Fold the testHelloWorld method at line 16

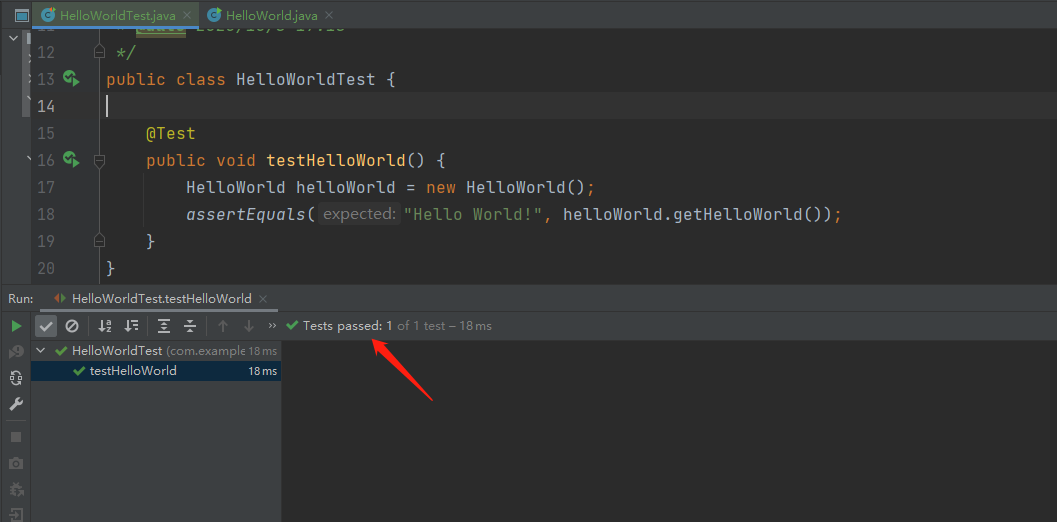100,161
